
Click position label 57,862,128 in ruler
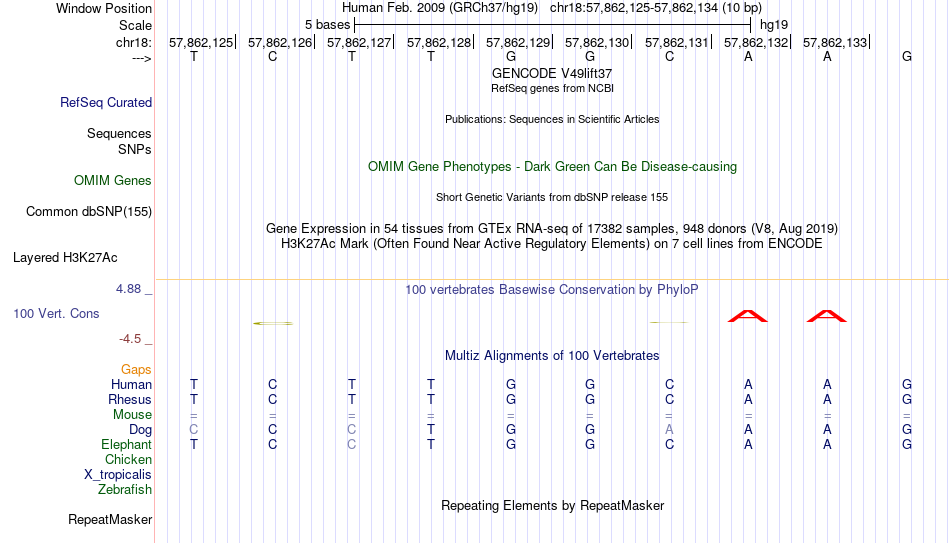(x=439, y=42)
